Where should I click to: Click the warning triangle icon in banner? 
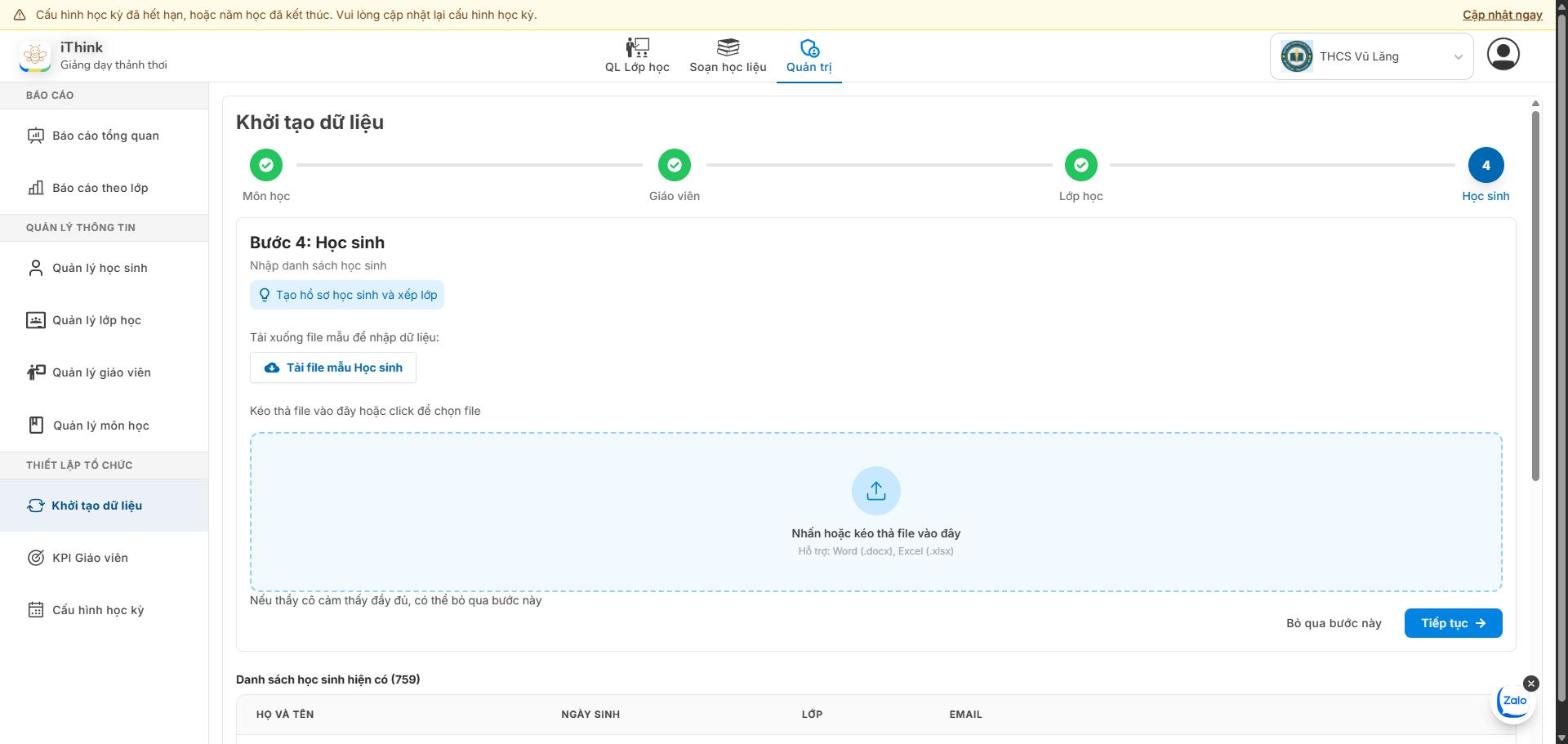20,15
